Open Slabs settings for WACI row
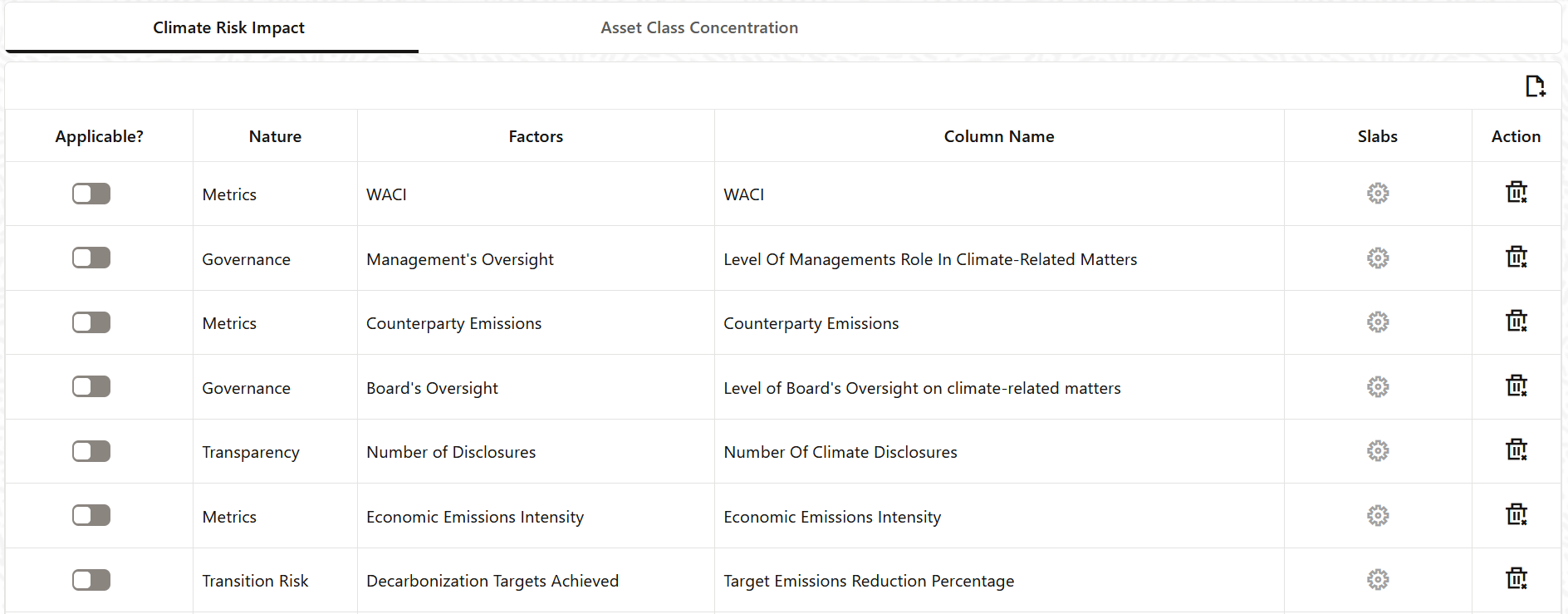The height and width of the screenshot is (614, 1568). tap(1377, 193)
